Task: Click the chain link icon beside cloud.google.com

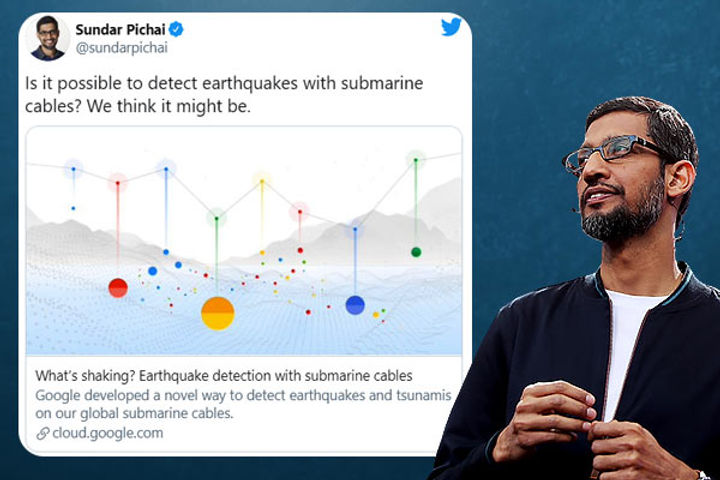Action: click(43, 433)
